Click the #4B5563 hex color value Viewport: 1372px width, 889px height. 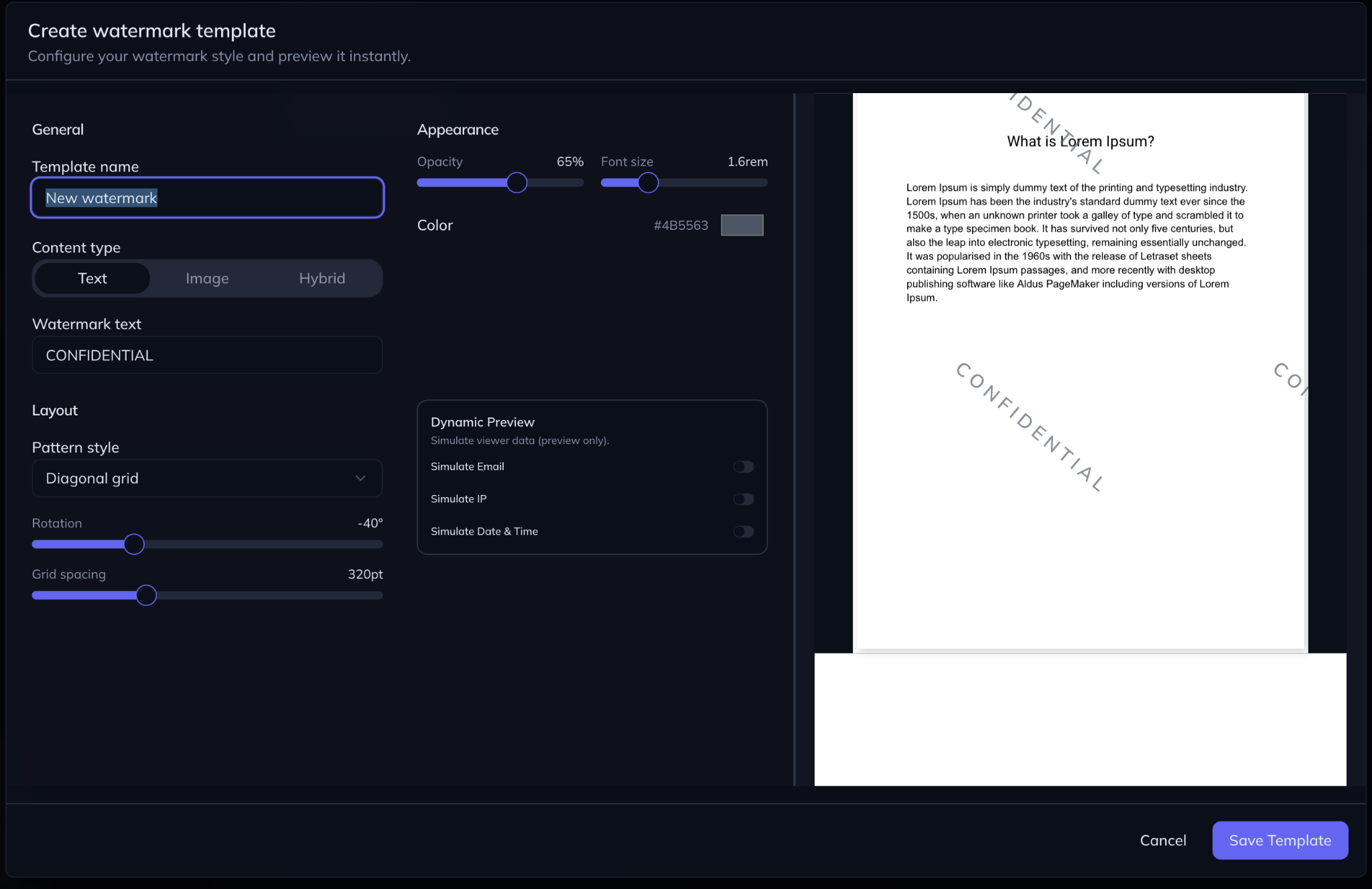tap(681, 226)
